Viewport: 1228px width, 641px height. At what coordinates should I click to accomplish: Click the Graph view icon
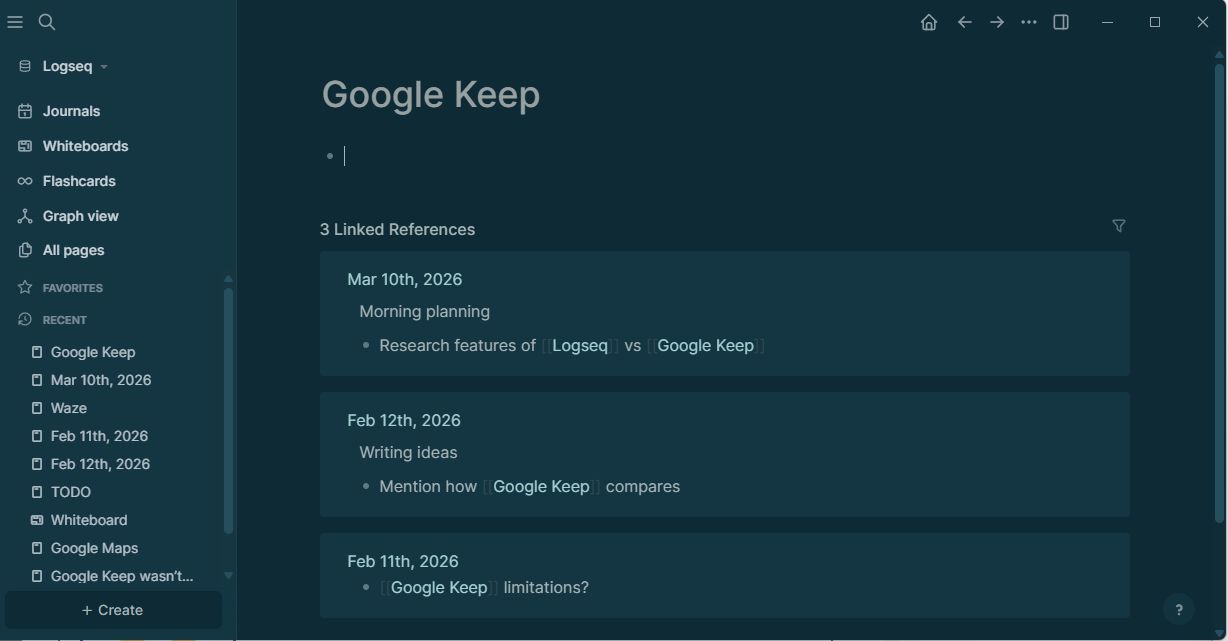point(25,216)
